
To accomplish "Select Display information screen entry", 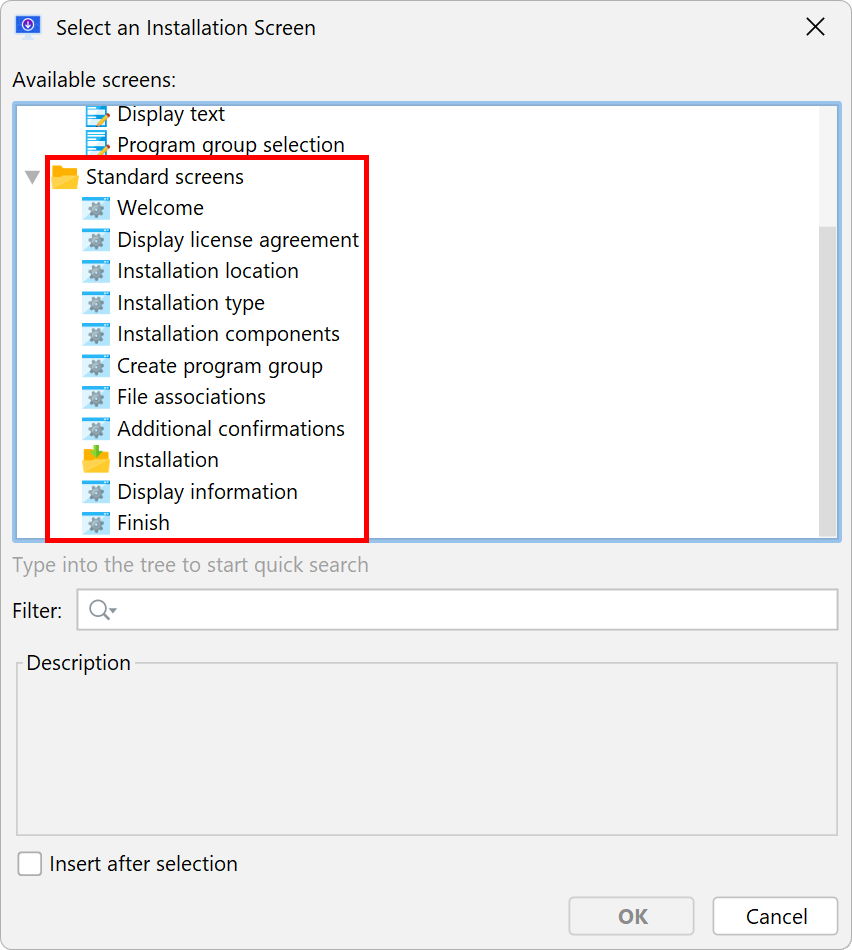I will [x=207, y=492].
